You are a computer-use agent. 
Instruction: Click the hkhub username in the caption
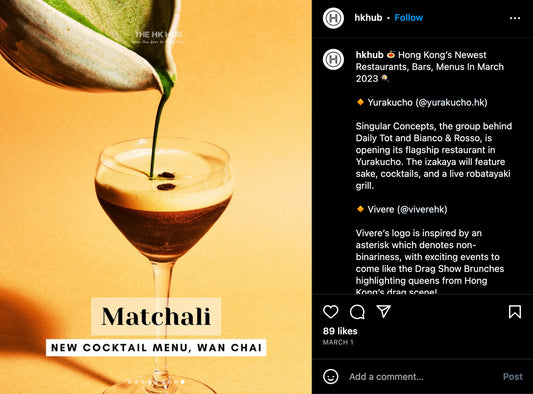point(369,55)
